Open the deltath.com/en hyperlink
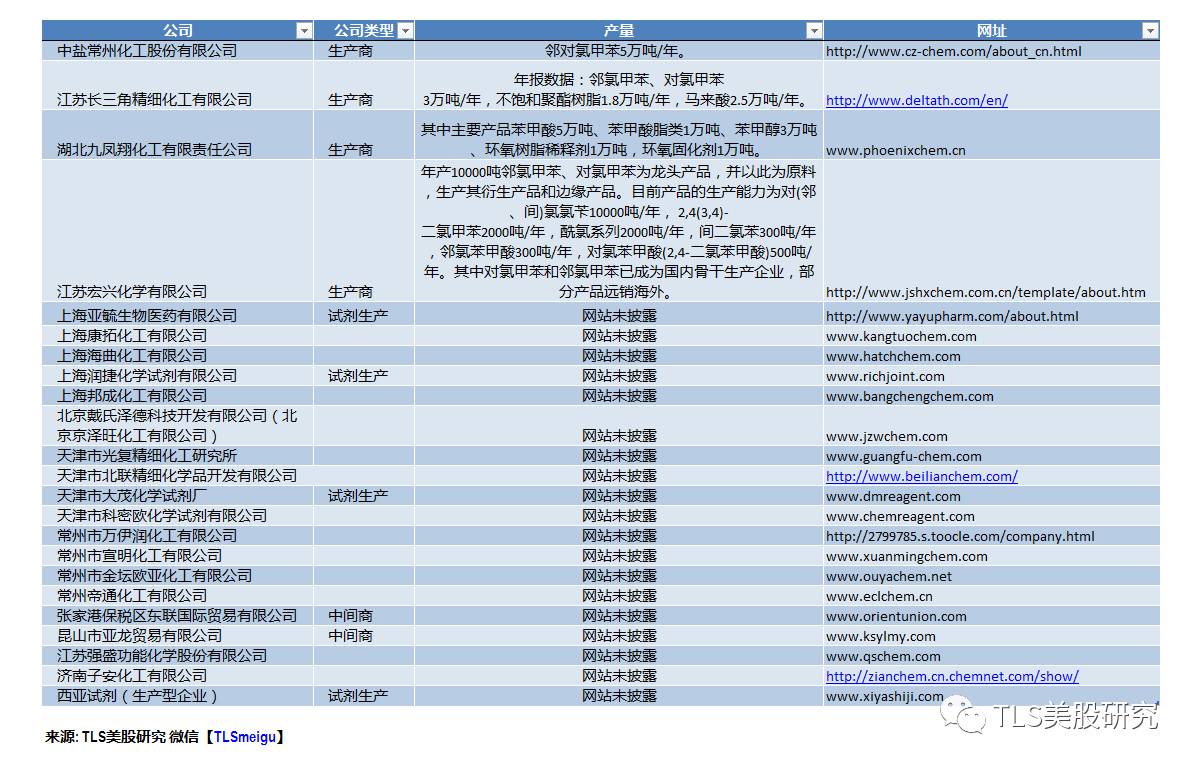1197x768 pixels. pos(916,100)
